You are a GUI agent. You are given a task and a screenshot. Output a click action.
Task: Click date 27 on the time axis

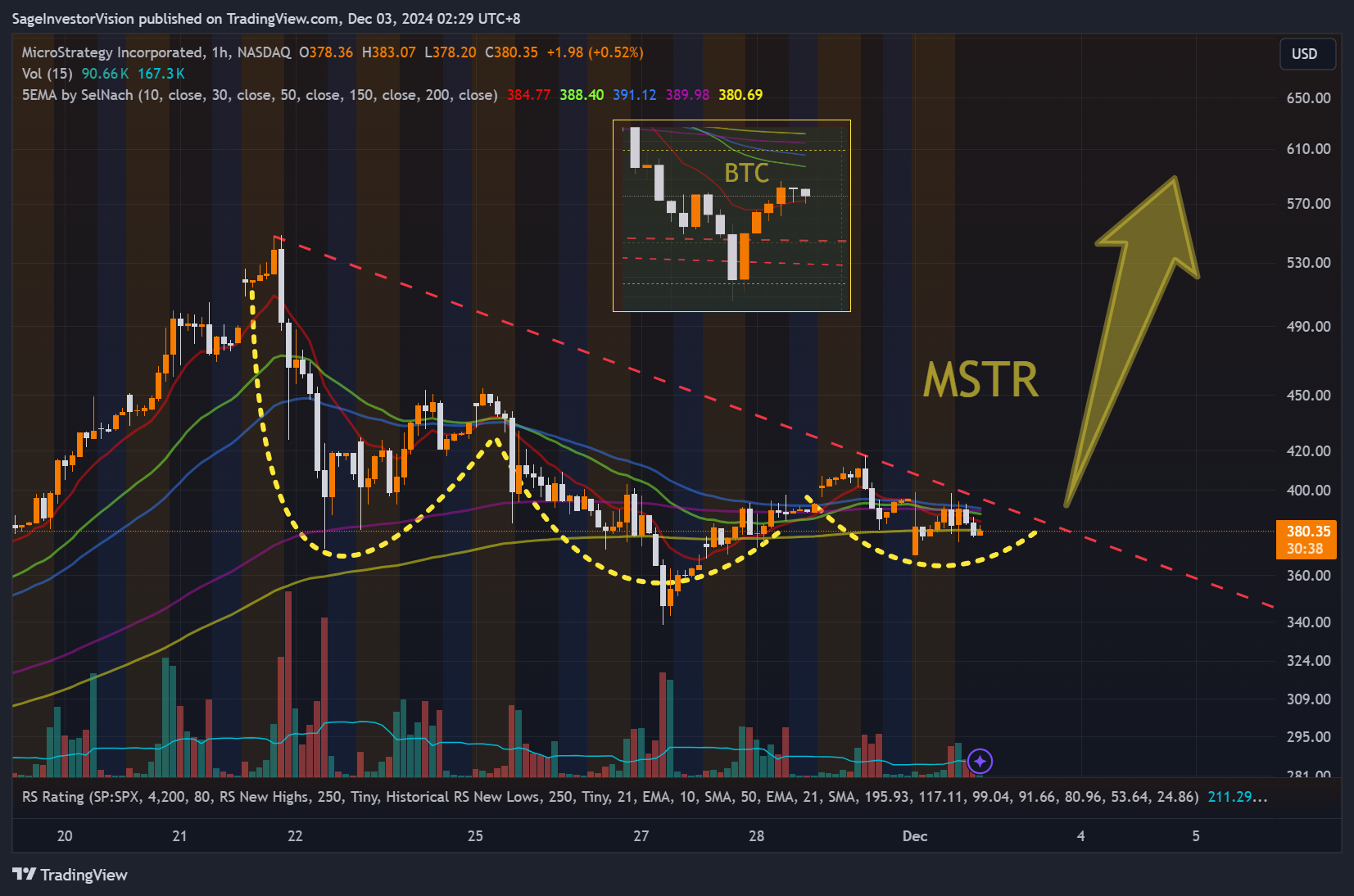(x=641, y=836)
